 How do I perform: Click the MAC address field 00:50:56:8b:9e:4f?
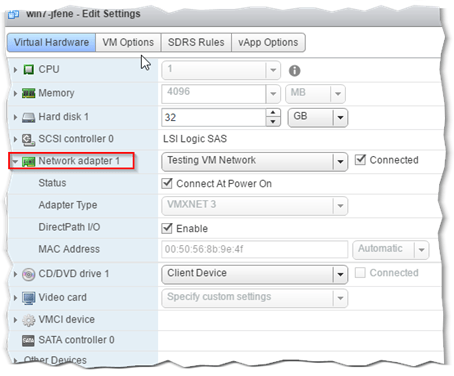click(255, 249)
